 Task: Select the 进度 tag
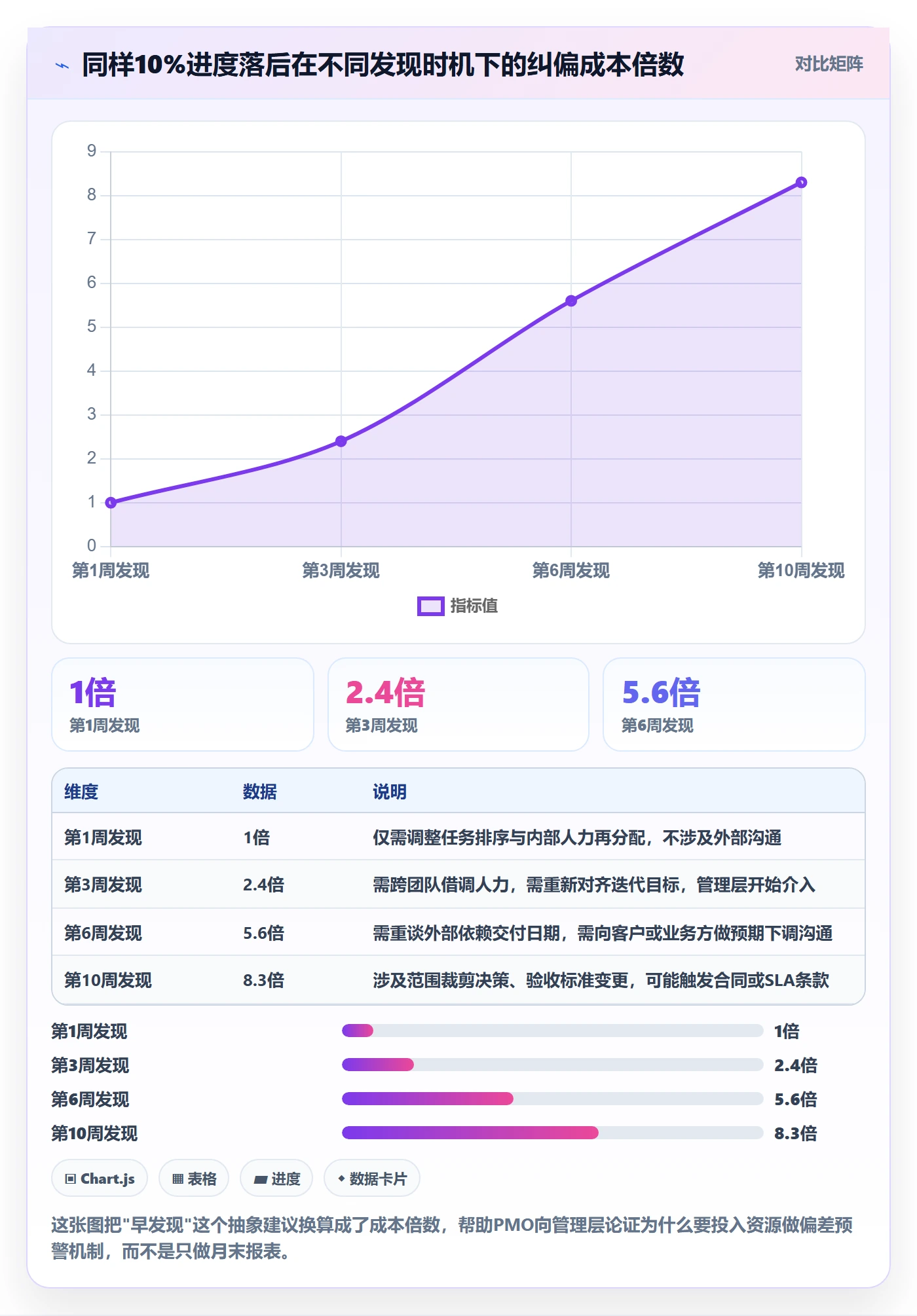point(276,1179)
